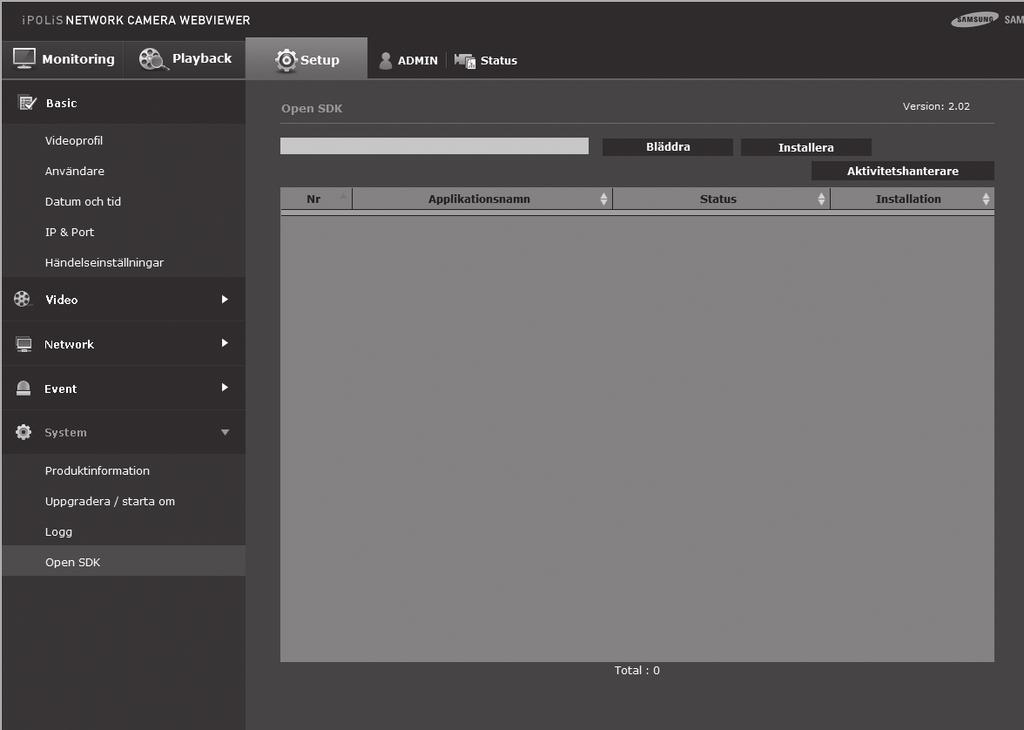
Task: Click the Installation column header text
Action: click(908, 199)
